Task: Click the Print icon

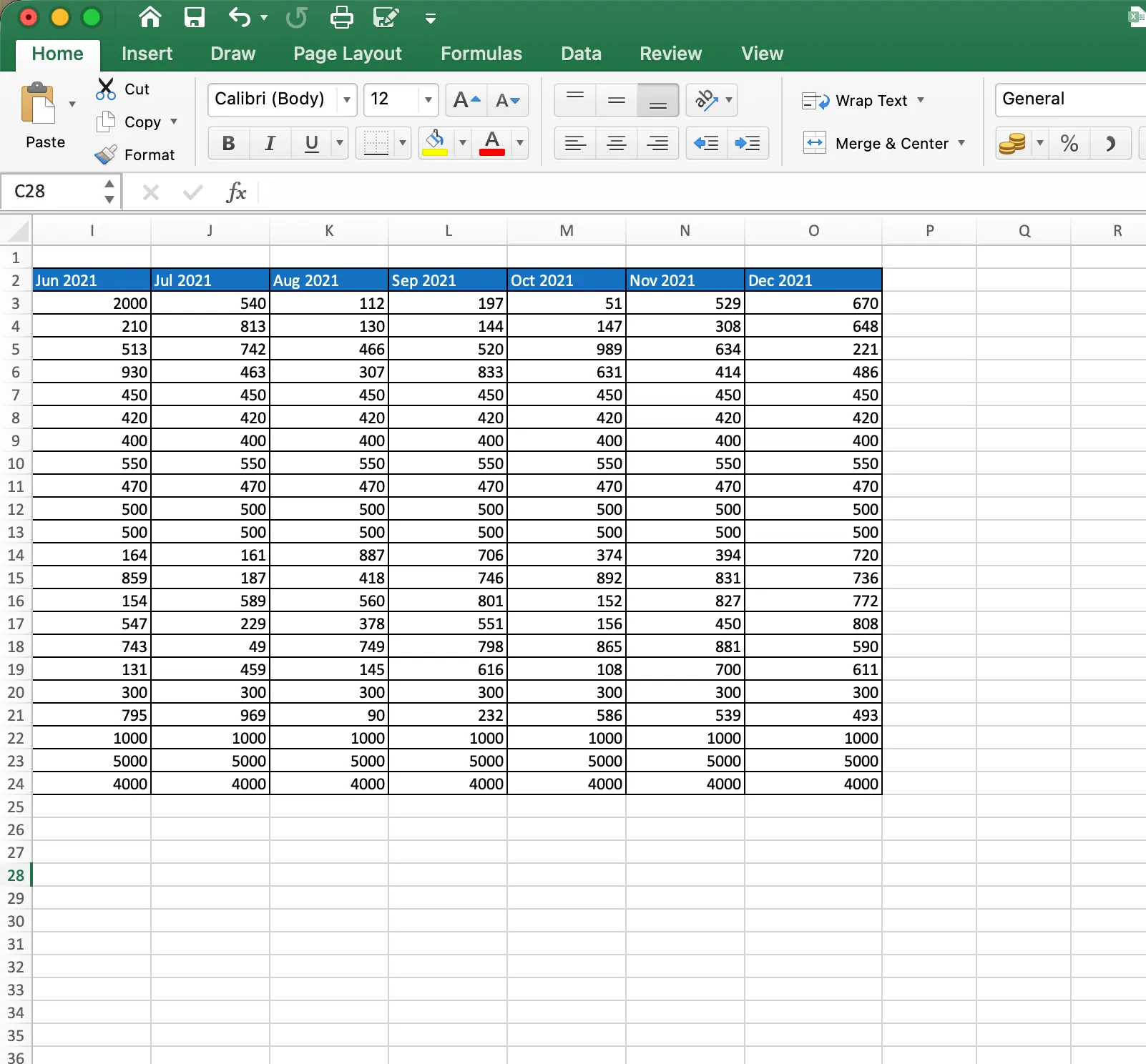Action: point(341,17)
